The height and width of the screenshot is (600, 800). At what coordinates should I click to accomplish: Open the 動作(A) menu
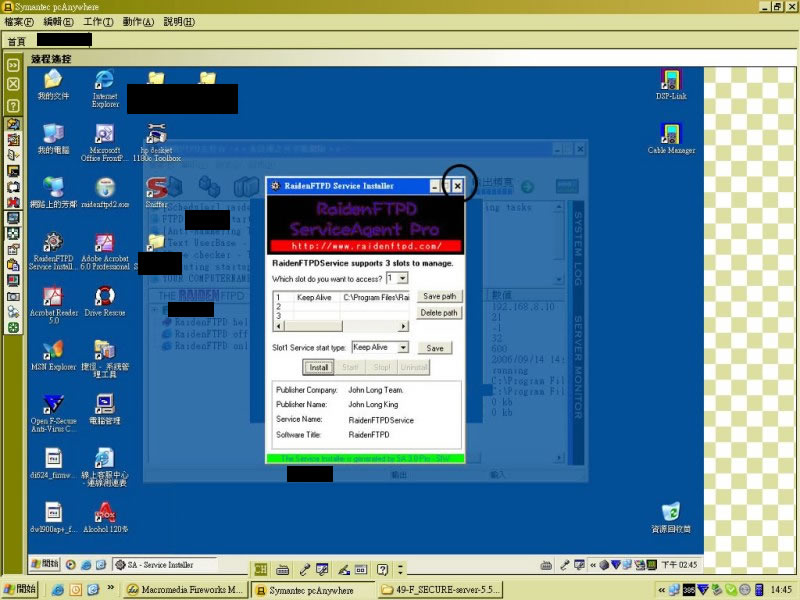coord(138,22)
